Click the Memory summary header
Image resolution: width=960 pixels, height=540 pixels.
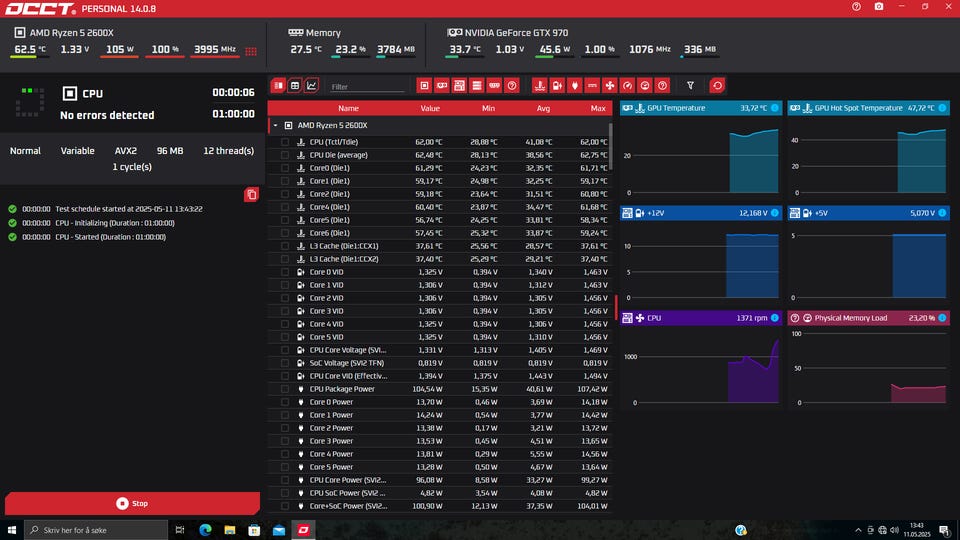tap(314, 32)
